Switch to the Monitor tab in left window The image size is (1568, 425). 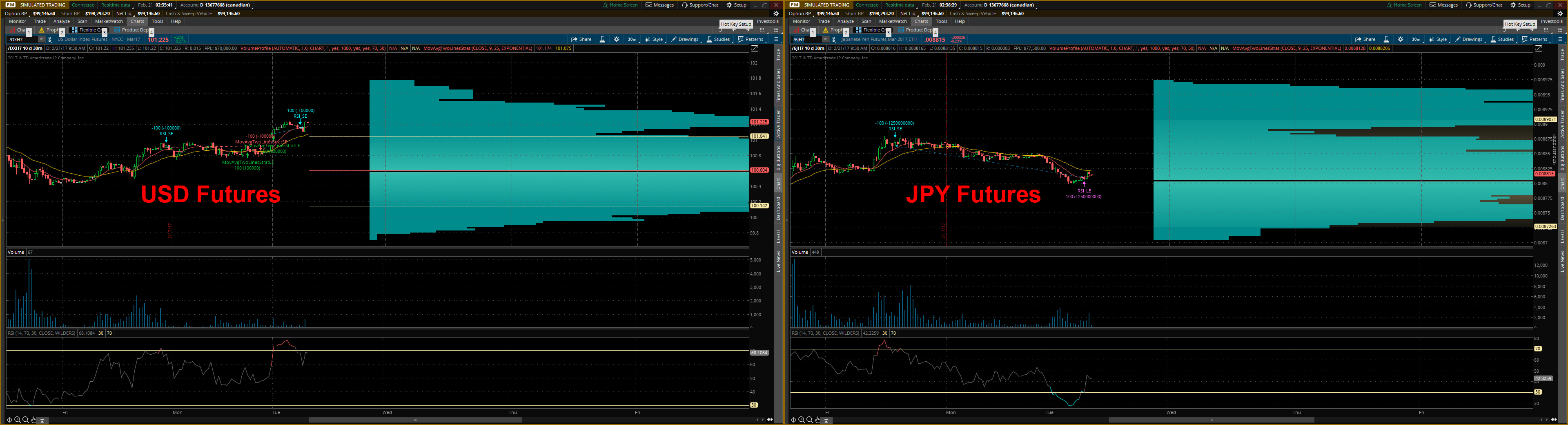coord(18,21)
